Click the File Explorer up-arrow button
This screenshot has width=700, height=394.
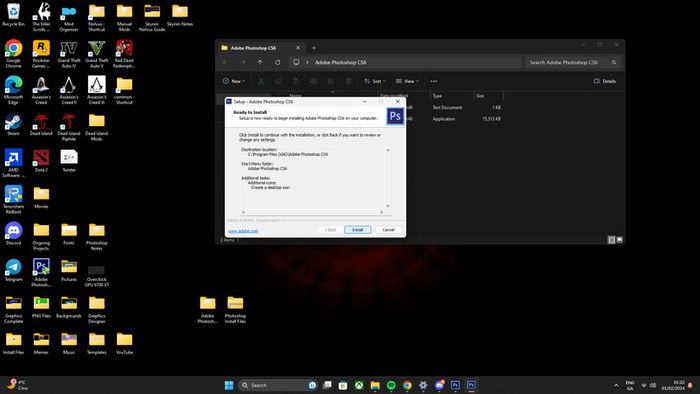click(x=260, y=62)
